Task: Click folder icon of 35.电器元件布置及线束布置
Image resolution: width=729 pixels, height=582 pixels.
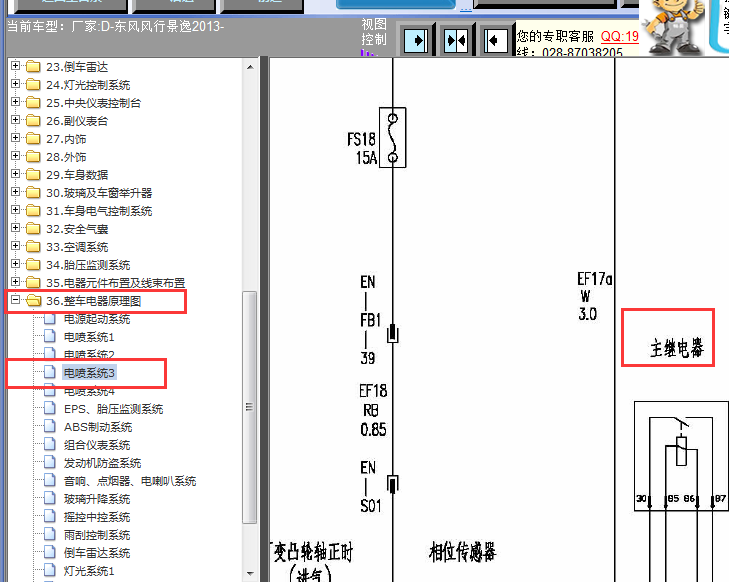Action: (x=33, y=282)
